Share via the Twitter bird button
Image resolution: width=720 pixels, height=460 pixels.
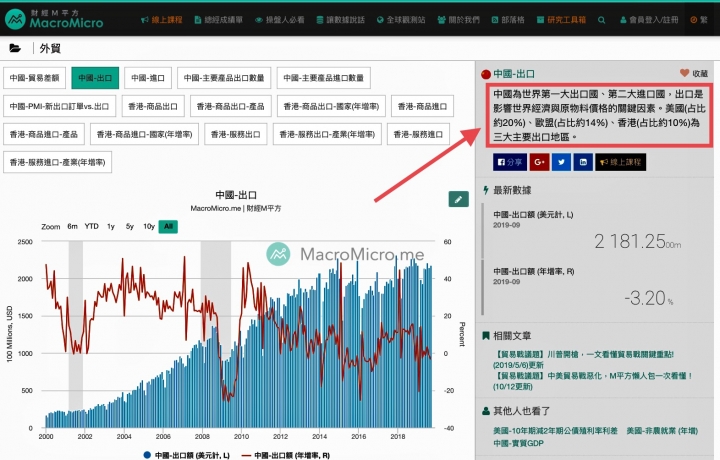pos(561,162)
